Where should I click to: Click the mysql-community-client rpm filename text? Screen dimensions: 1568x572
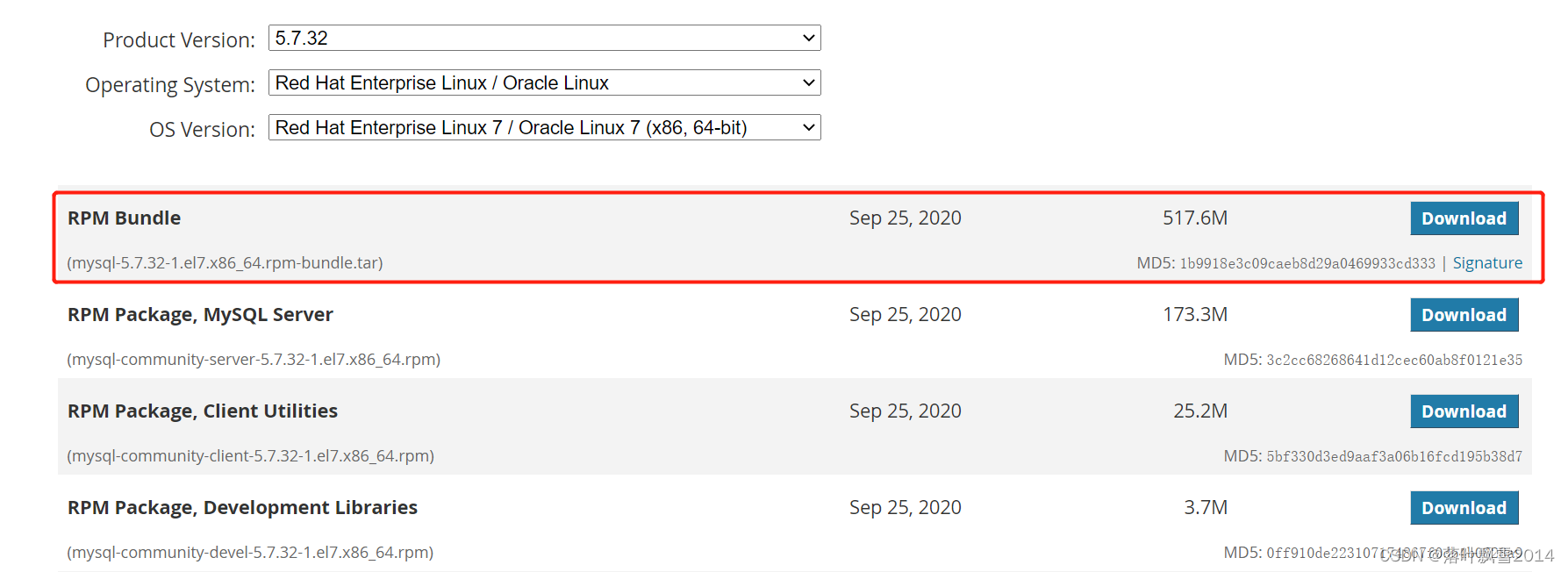point(250,456)
